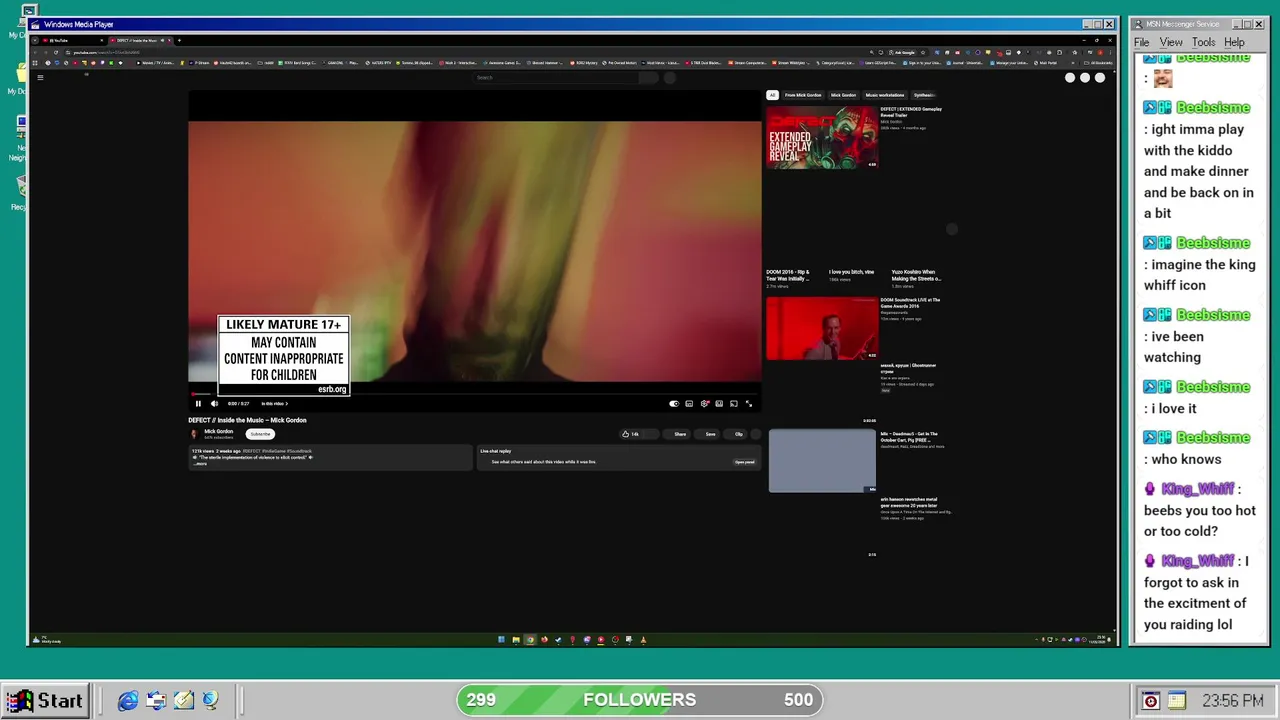Viewport: 1280px width, 720px height.
Task: Mute the video with the speaker icon
Action: coord(214,404)
